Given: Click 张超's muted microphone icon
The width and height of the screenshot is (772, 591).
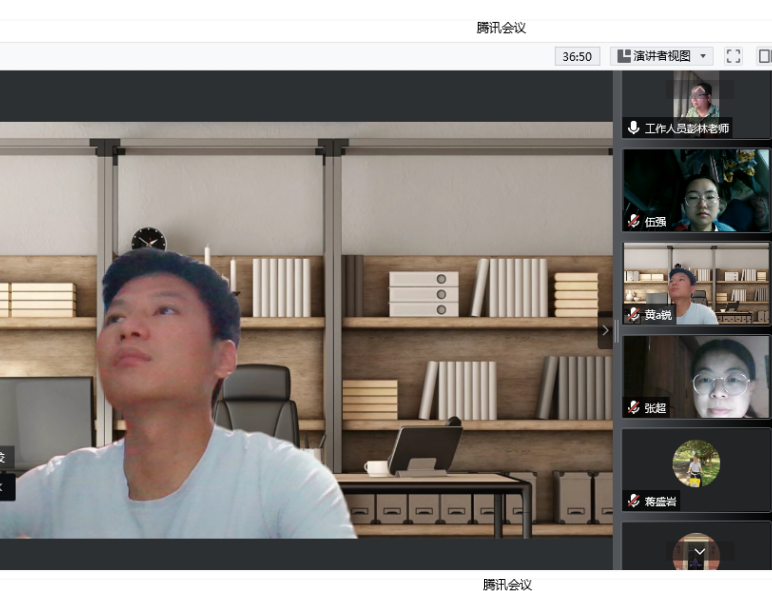Looking at the screenshot, I should click(633, 407).
